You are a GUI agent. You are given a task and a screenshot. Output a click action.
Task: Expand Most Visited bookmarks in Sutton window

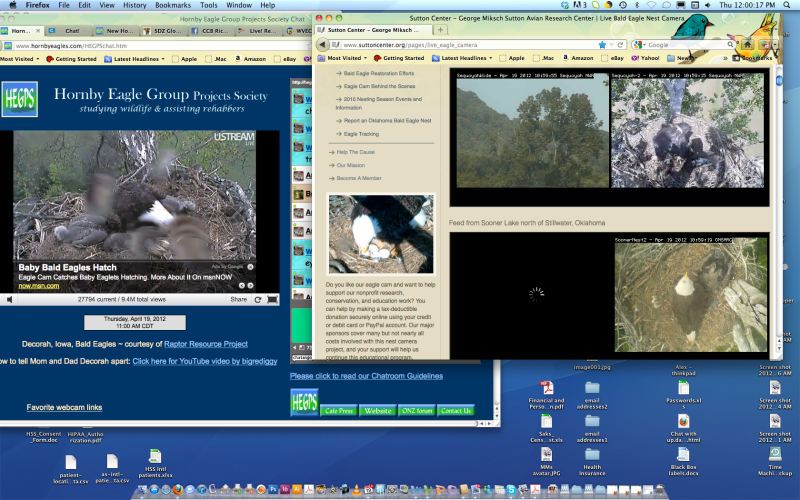pyautogui.click(x=342, y=58)
